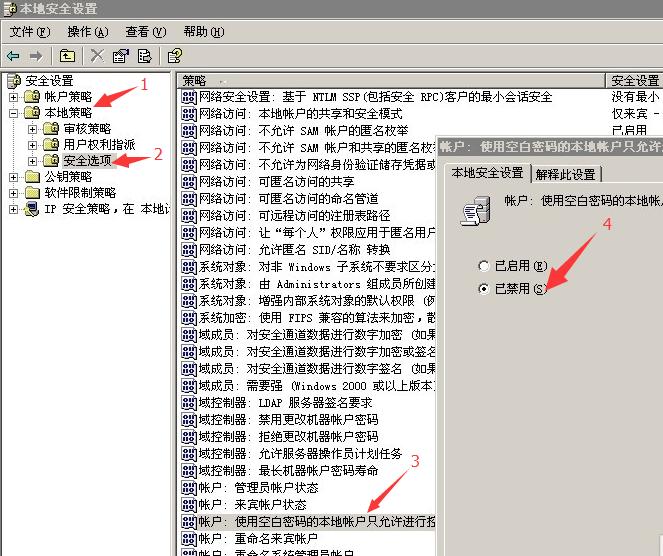Screen dimensions: 663x556
Task: Select policy 网络访问: 可匿名访问的命名管道
Action: (288, 199)
